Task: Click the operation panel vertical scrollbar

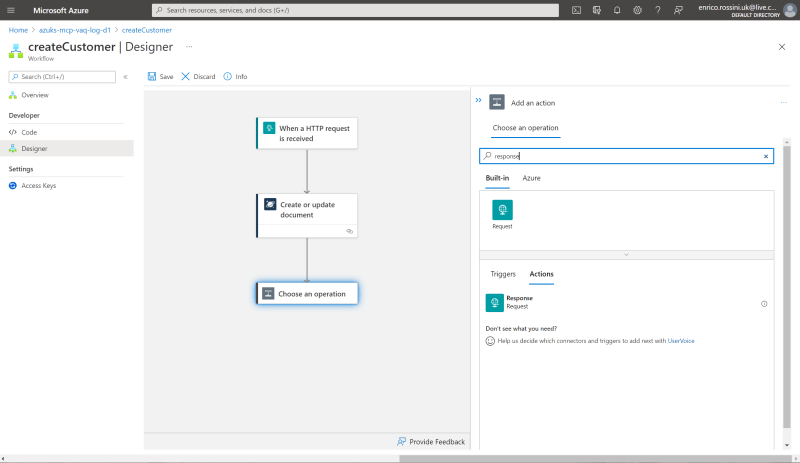Action: 787,287
